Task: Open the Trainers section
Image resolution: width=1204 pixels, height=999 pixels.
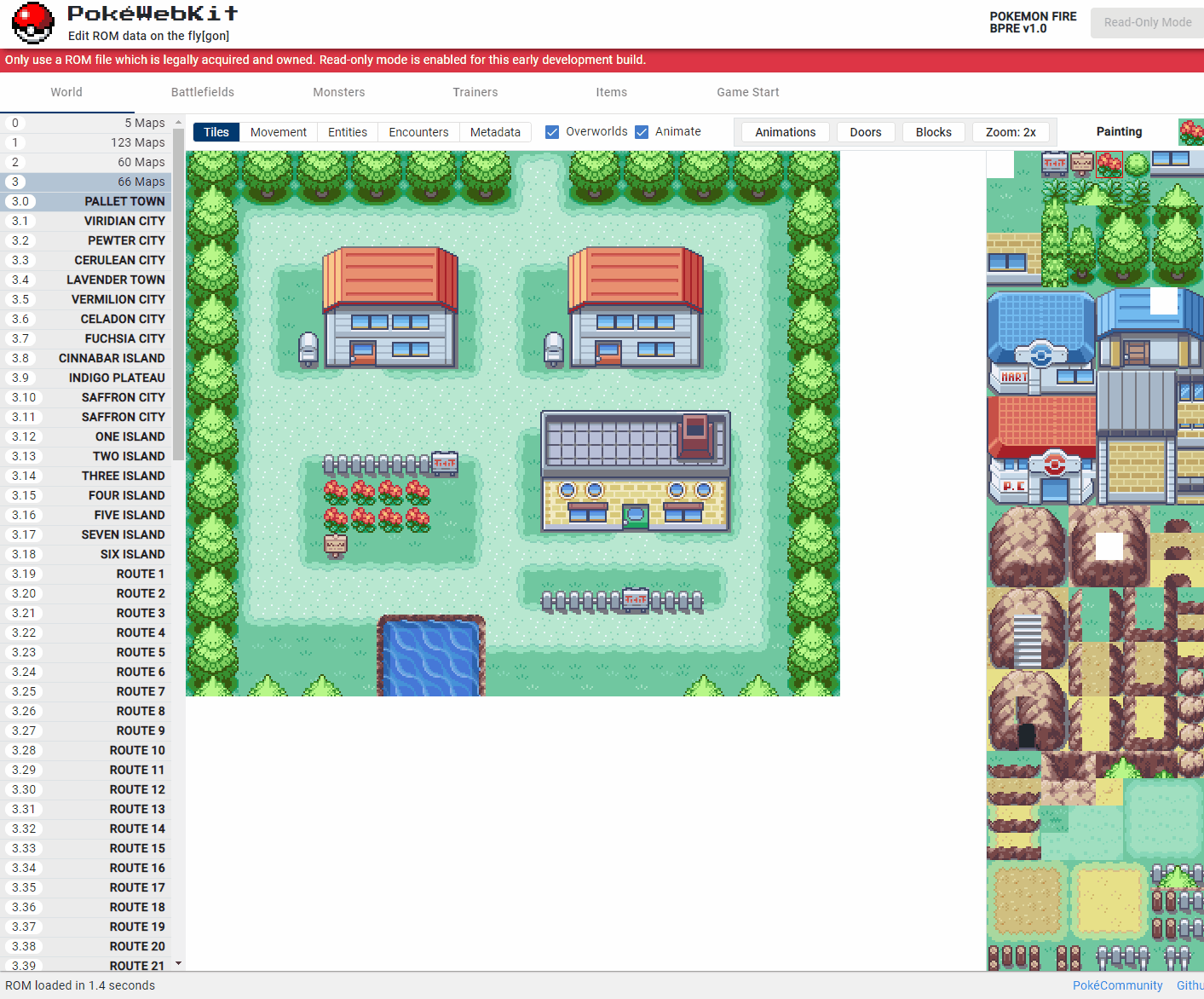Action: coord(475,92)
